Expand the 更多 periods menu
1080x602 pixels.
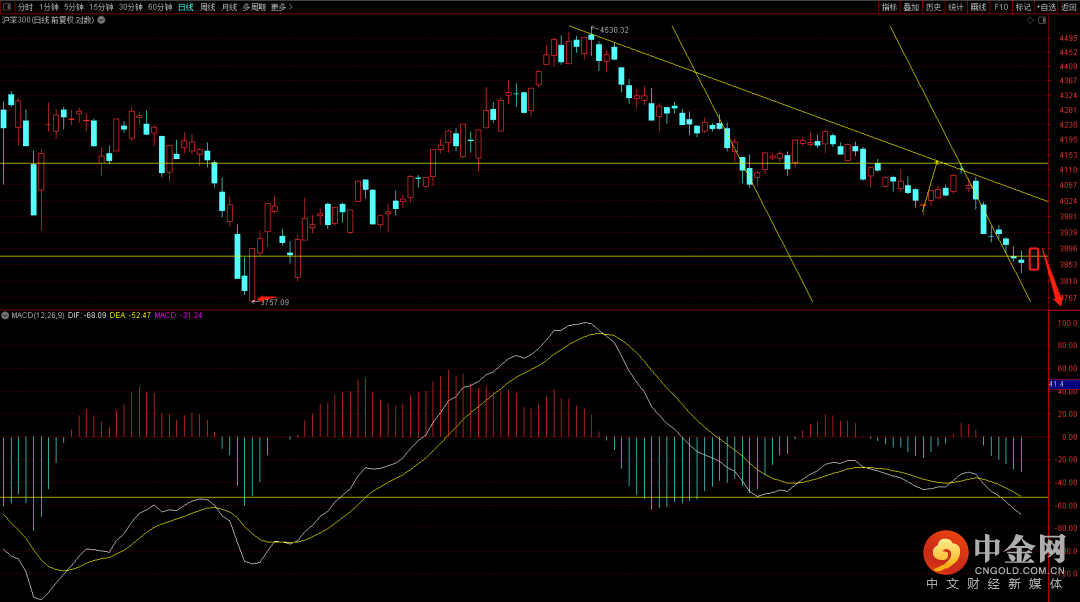[x=282, y=7]
